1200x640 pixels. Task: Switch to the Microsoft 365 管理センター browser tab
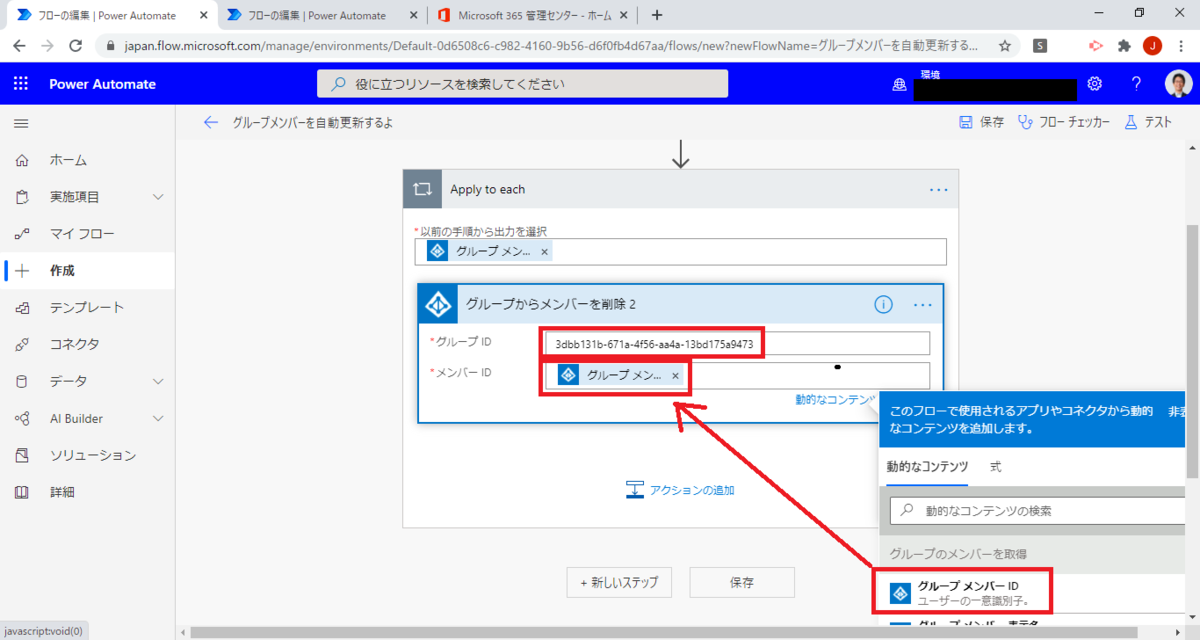click(x=533, y=15)
